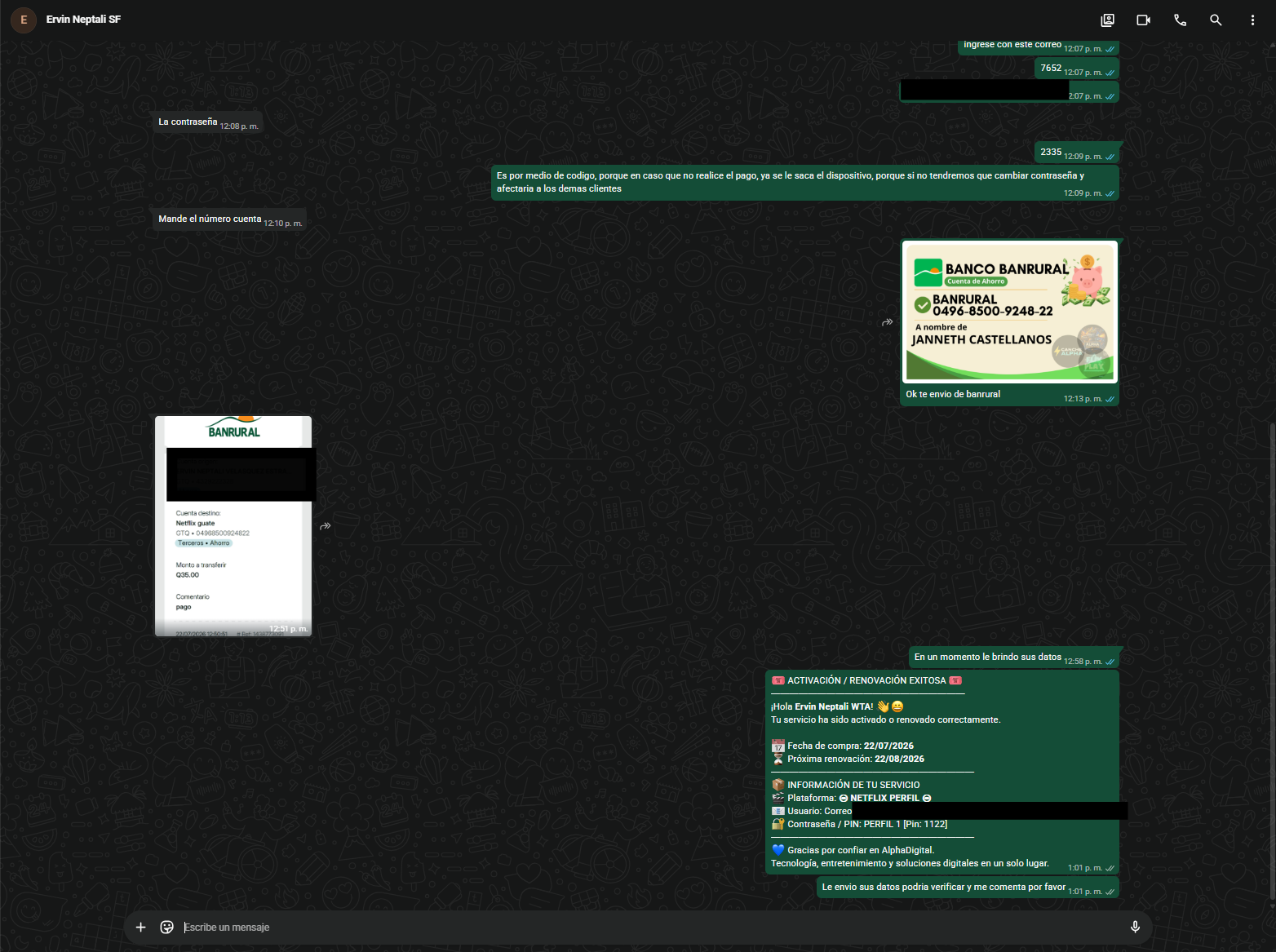
Task: Click the 'Plataforma: NETFLIX PERFIL' line
Action: [x=851, y=798]
